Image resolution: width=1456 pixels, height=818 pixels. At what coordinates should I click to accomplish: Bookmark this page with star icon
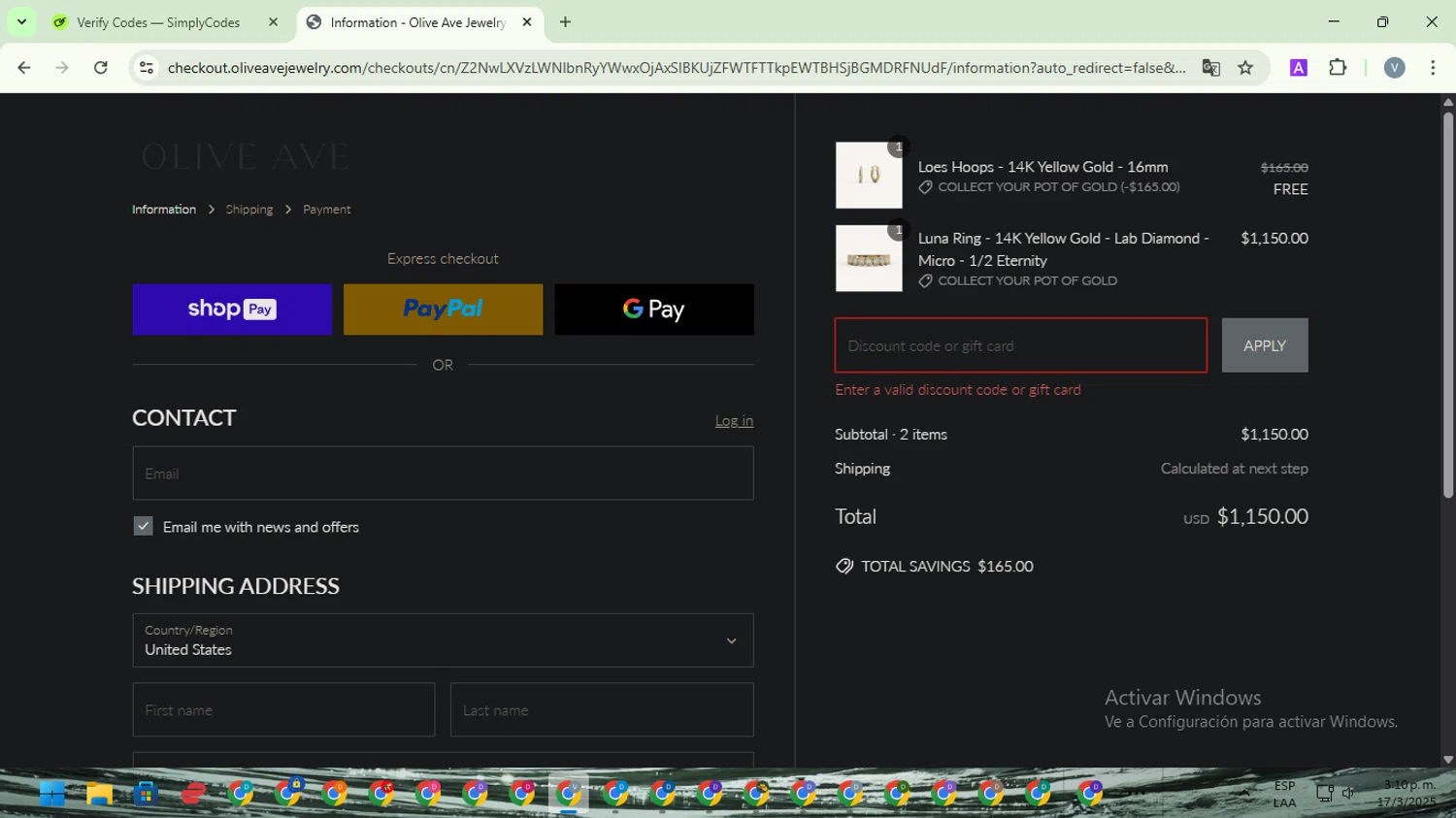pos(1245,67)
